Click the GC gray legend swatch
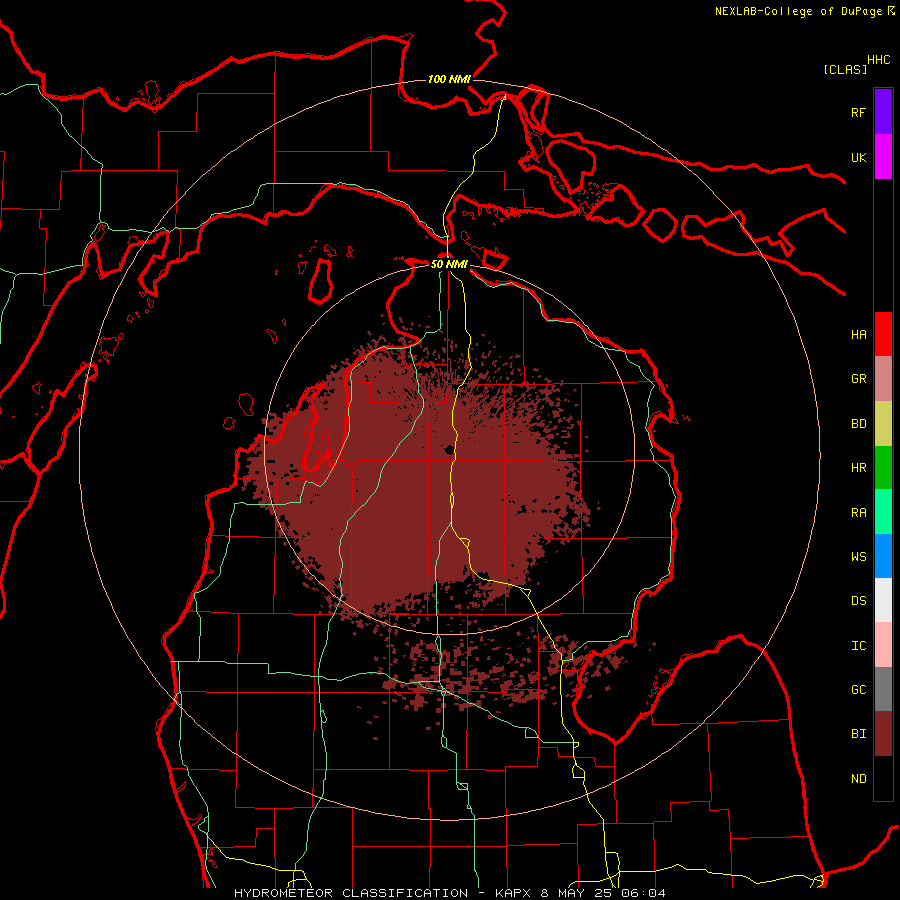This screenshot has height=900, width=900. click(x=883, y=689)
